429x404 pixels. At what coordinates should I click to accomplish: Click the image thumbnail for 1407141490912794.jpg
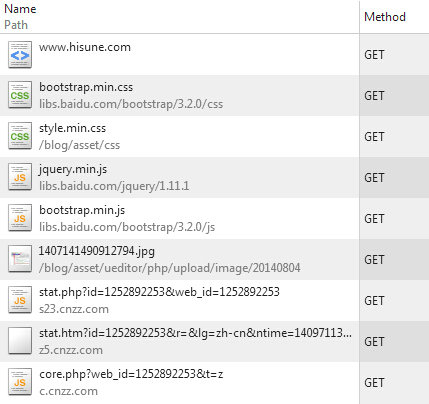pos(20,259)
